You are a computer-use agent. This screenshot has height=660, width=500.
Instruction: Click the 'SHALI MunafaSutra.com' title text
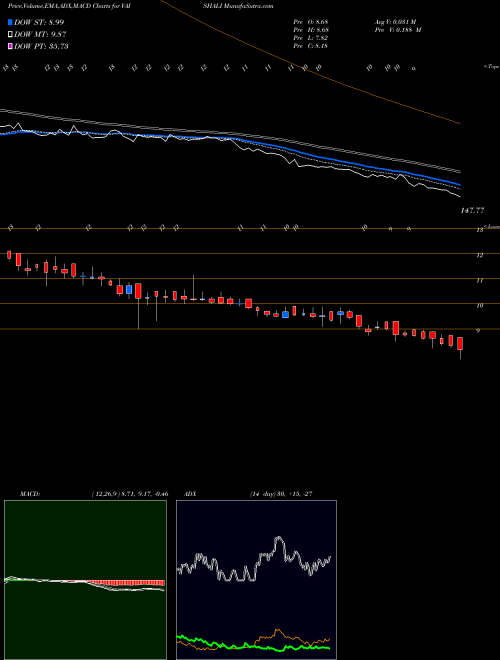coord(239,6)
